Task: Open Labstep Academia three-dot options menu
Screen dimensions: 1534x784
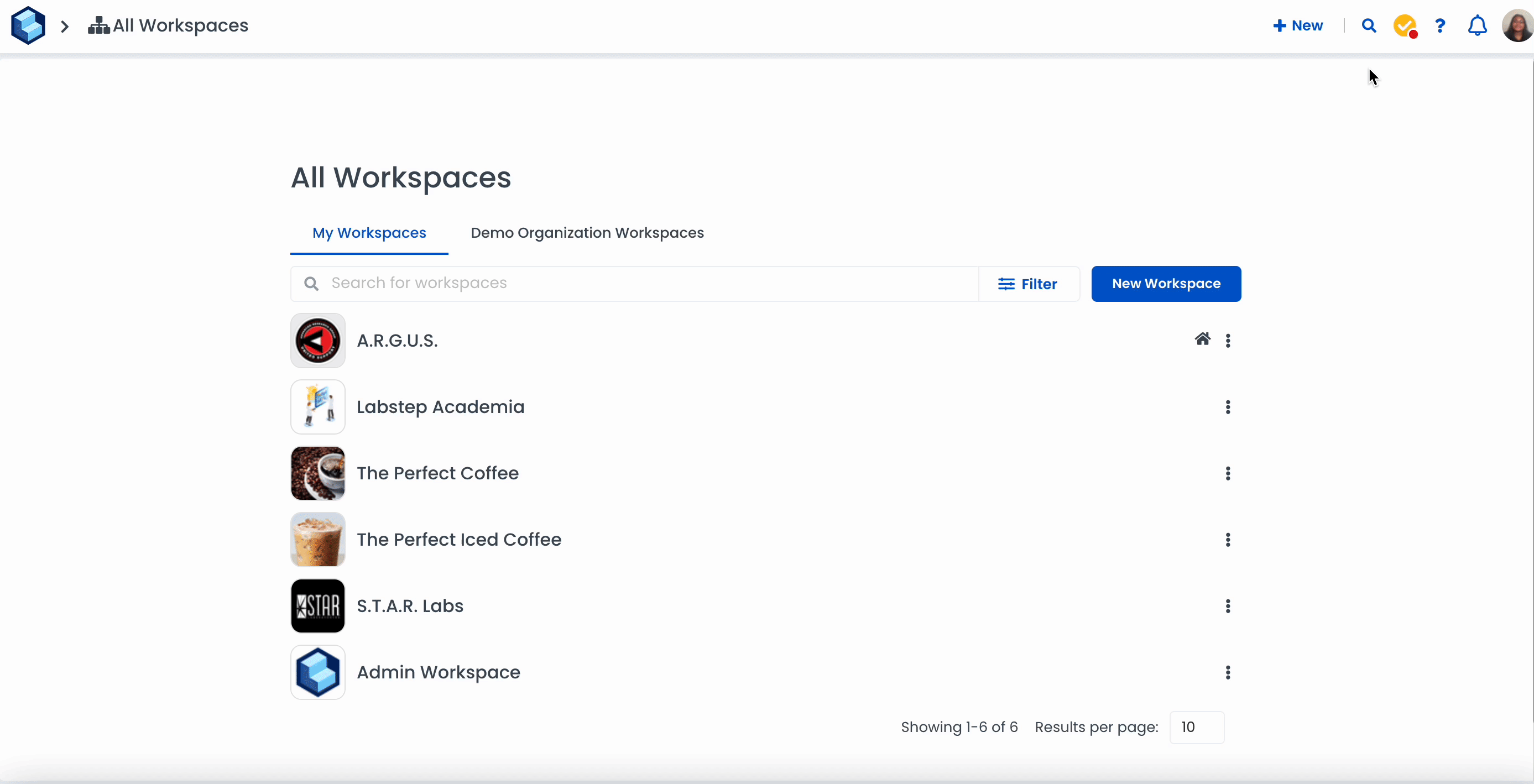Action: click(x=1228, y=407)
